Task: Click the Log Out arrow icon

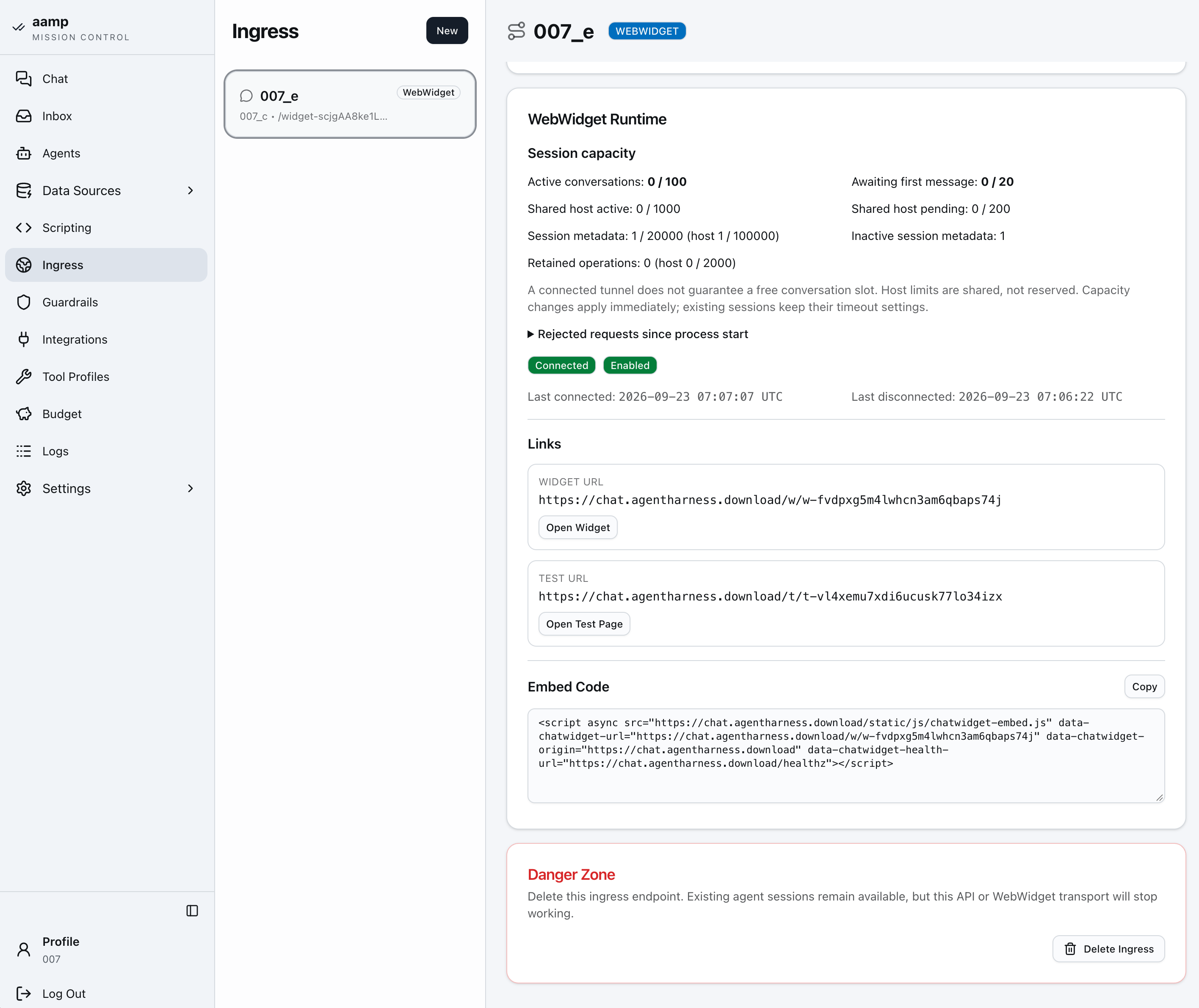Action: click(23, 994)
